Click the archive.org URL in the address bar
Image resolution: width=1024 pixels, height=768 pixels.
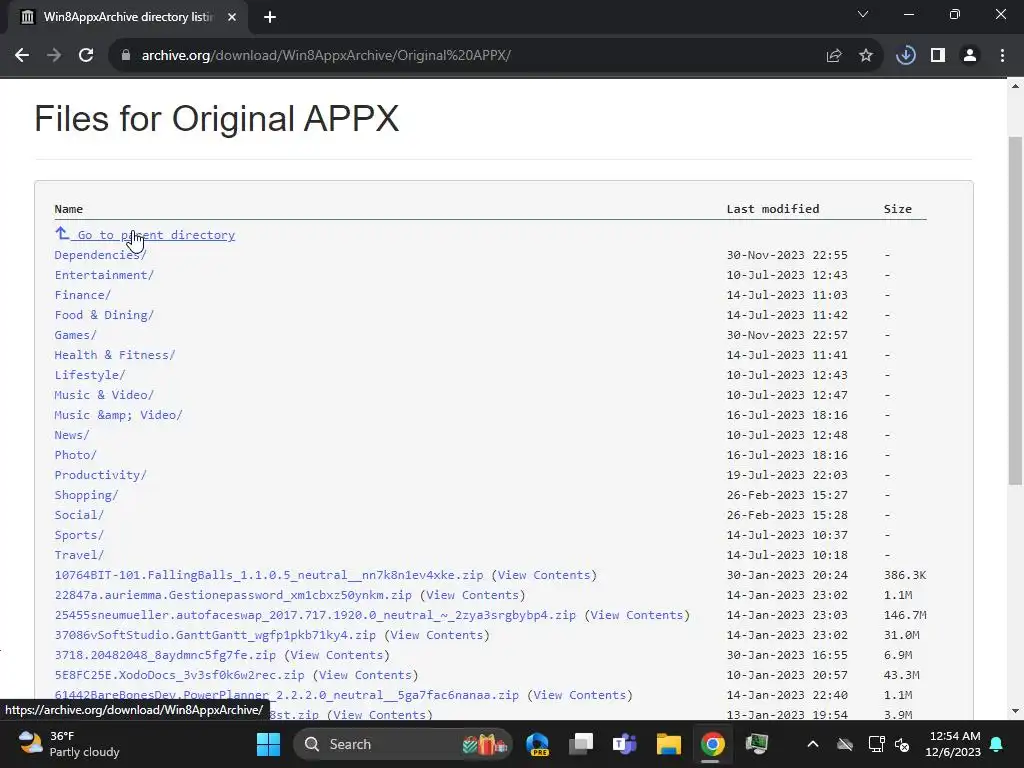[326, 56]
